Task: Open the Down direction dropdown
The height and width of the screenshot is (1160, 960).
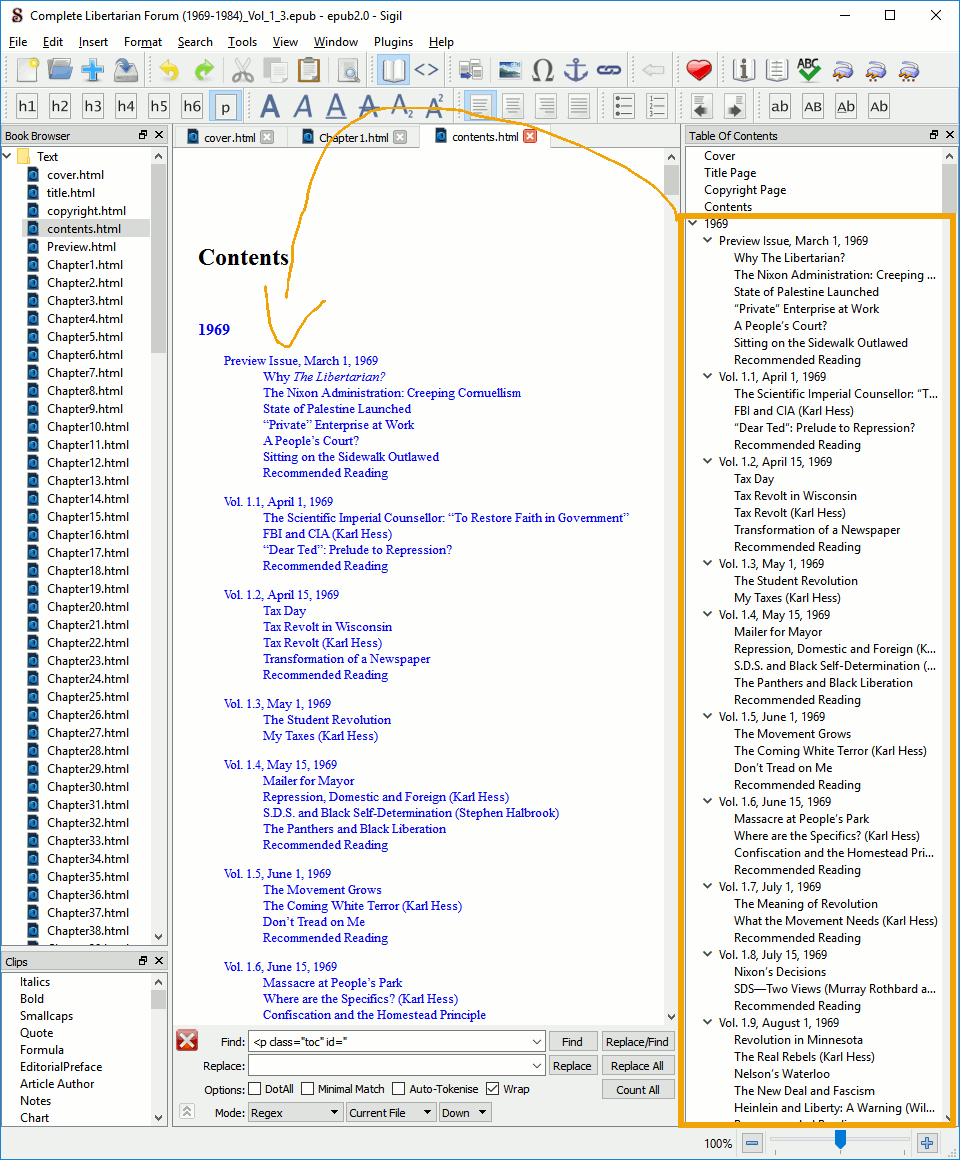Action: [464, 1113]
